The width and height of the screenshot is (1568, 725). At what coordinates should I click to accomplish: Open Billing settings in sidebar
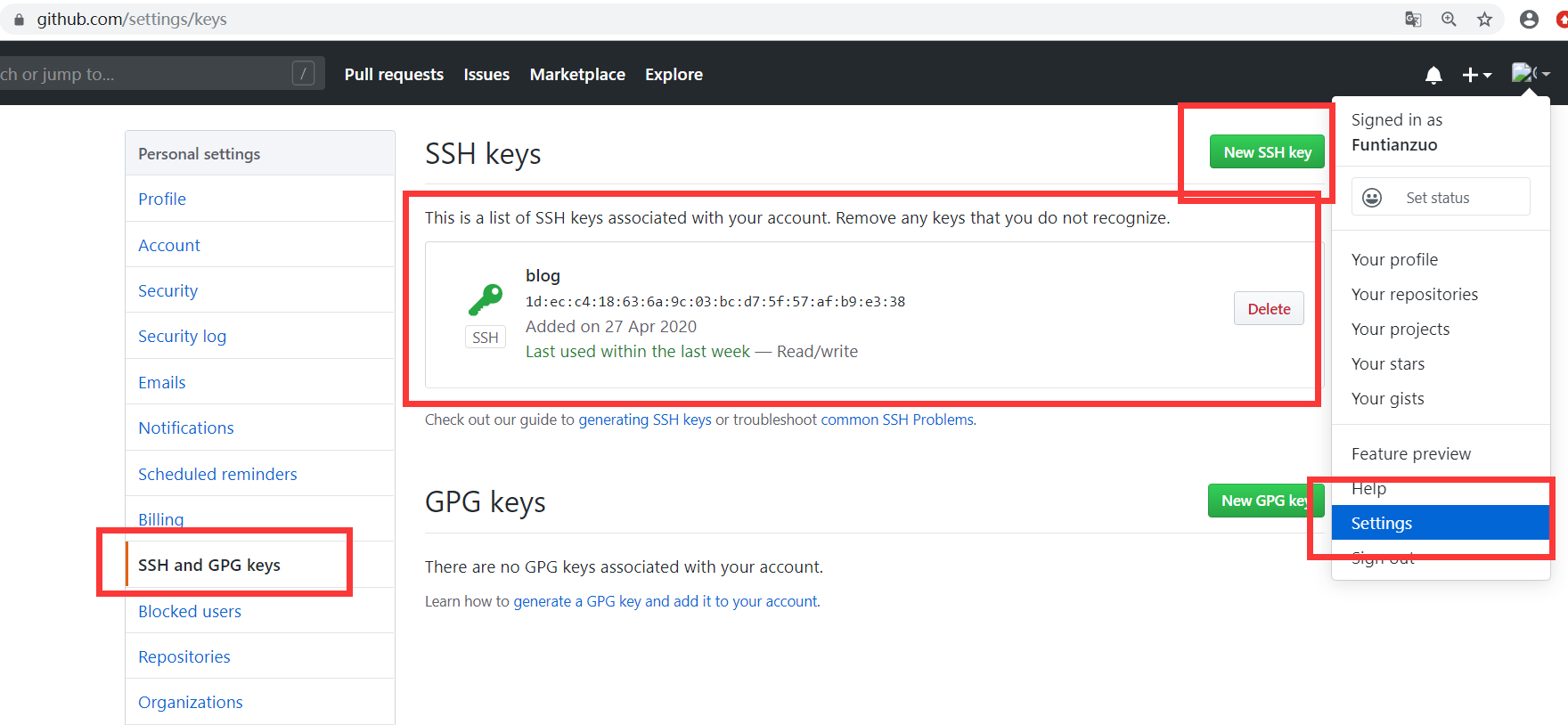[x=161, y=519]
